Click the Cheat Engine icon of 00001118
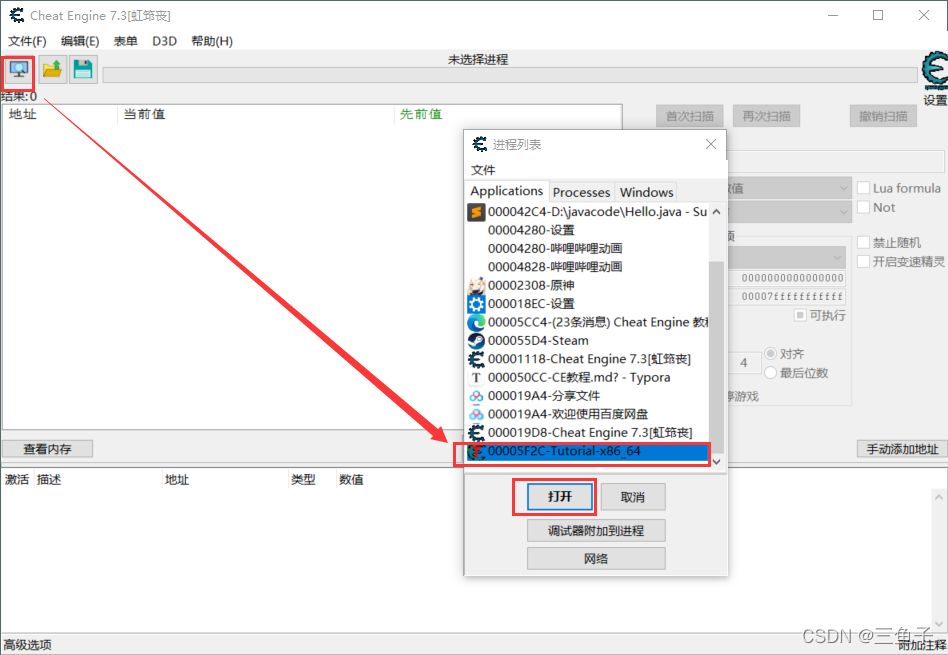The width and height of the screenshot is (948, 655). pos(476,359)
